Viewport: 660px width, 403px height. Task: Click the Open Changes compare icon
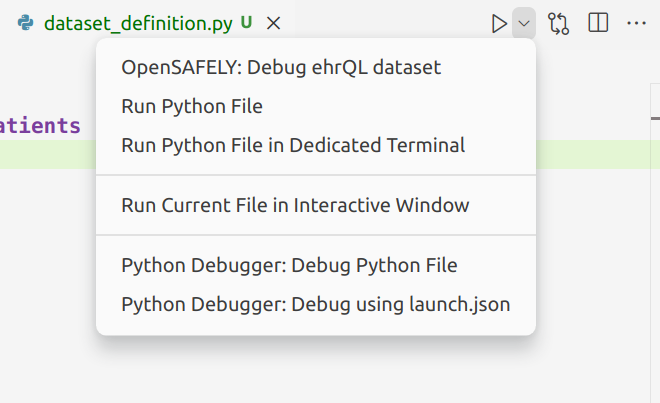coord(559,23)
